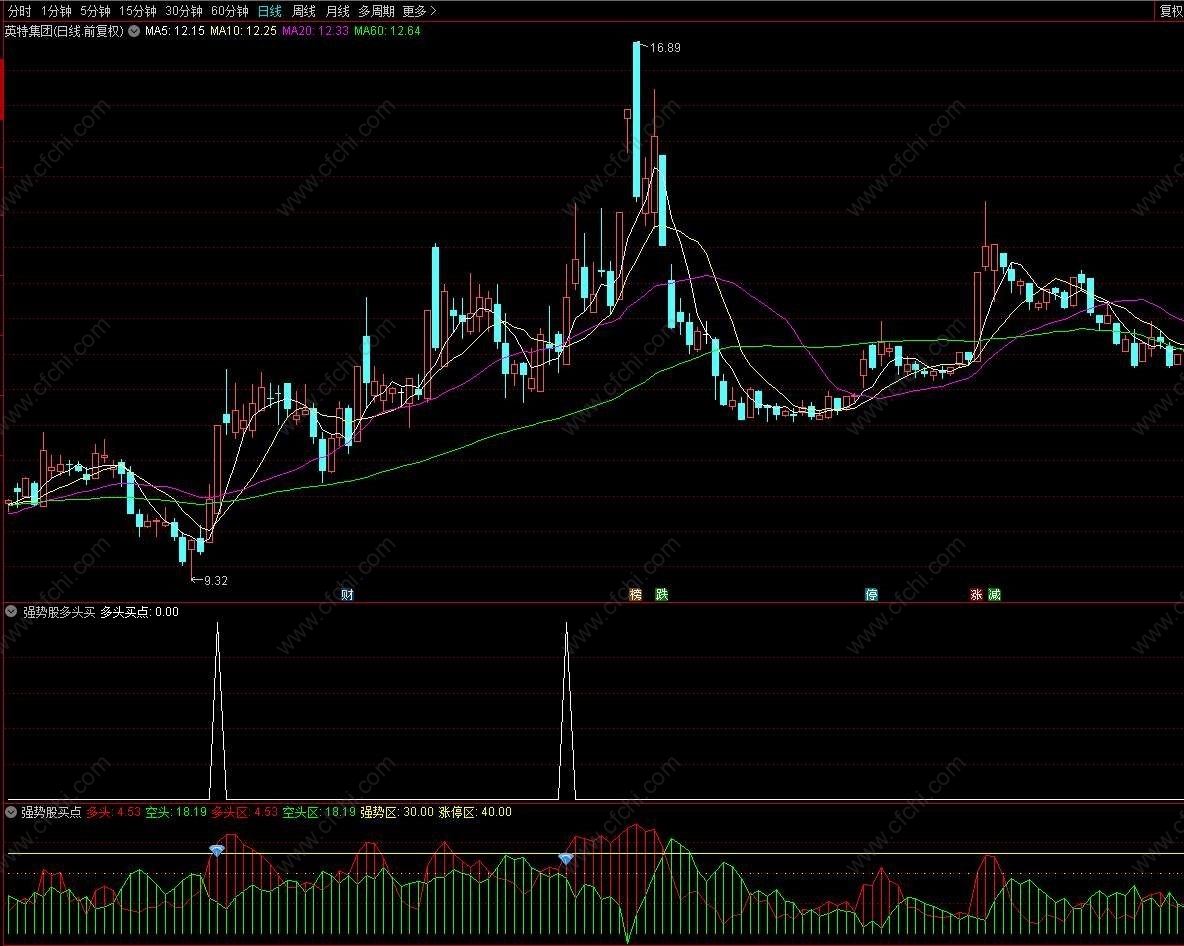Viewport: 1184px width, 946px height.
Task: Click the 榜 event marker
Action: click(x=635, y=594)
